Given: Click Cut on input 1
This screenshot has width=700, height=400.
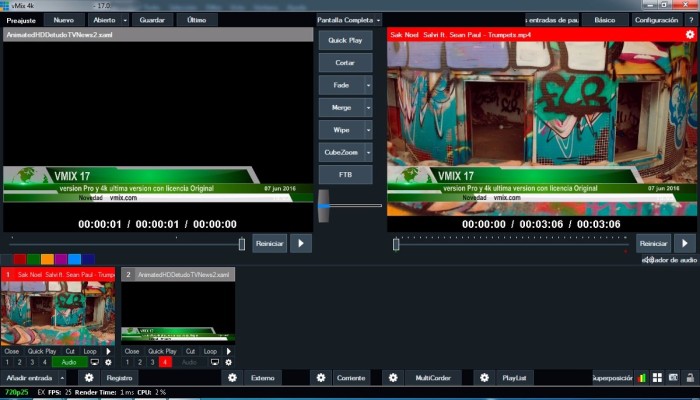Looking at the screenshot, I should [70, 351].
